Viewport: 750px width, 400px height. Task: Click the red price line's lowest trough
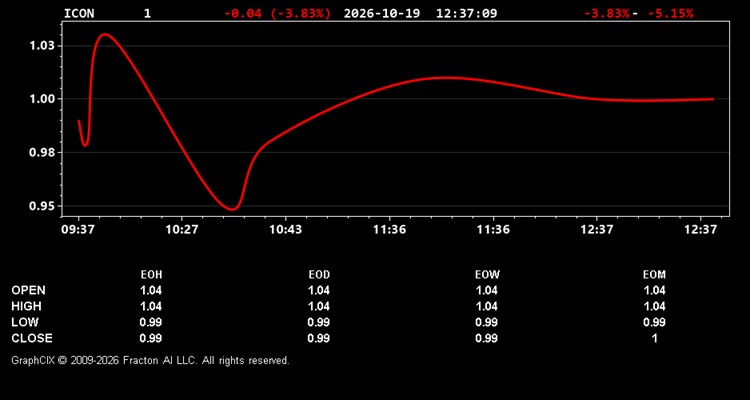(x=232, y=209)
